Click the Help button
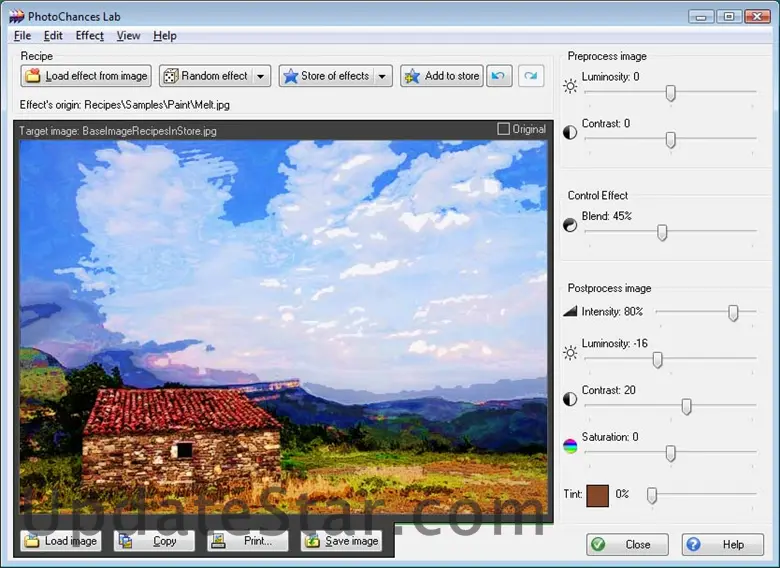Image resolution: width=780 pixels, height=568 pixels. coord(722,545)
